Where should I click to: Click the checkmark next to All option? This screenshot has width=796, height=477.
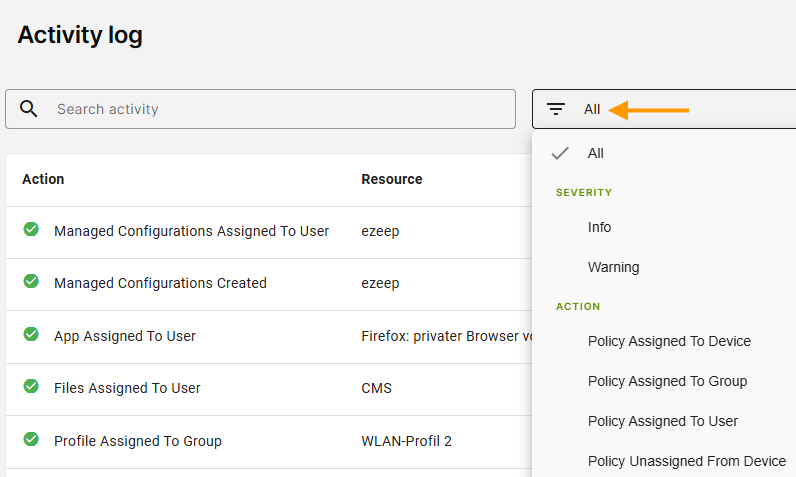pyautogui.click(x=560, y=153)
